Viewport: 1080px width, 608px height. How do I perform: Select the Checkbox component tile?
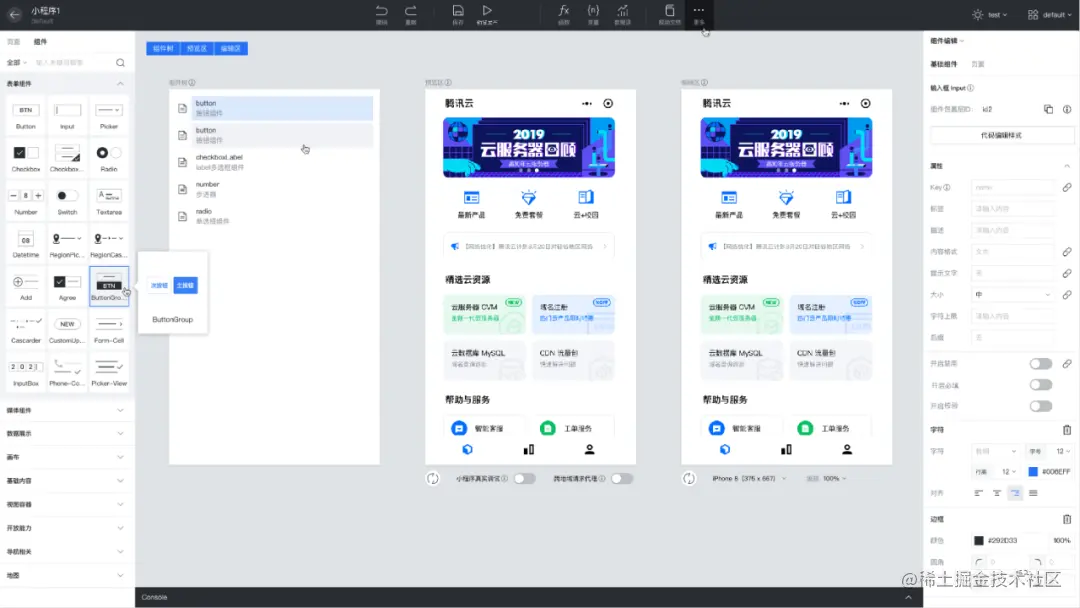(x=25, y=158)
